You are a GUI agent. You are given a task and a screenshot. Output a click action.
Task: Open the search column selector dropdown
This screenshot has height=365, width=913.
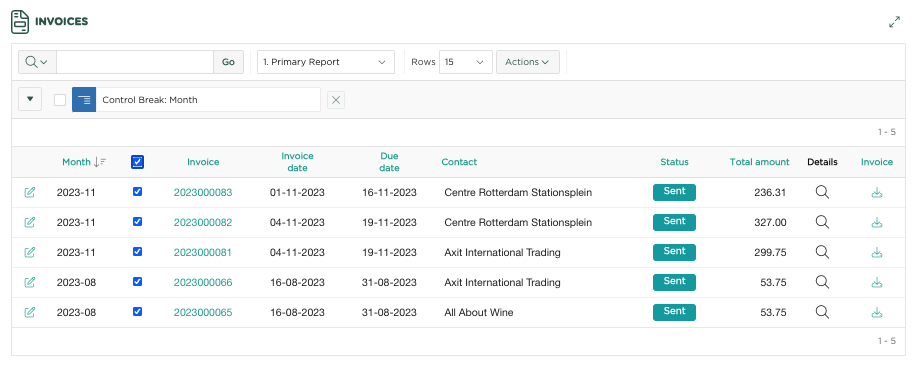pyautogui.click(x=37, y=62)
